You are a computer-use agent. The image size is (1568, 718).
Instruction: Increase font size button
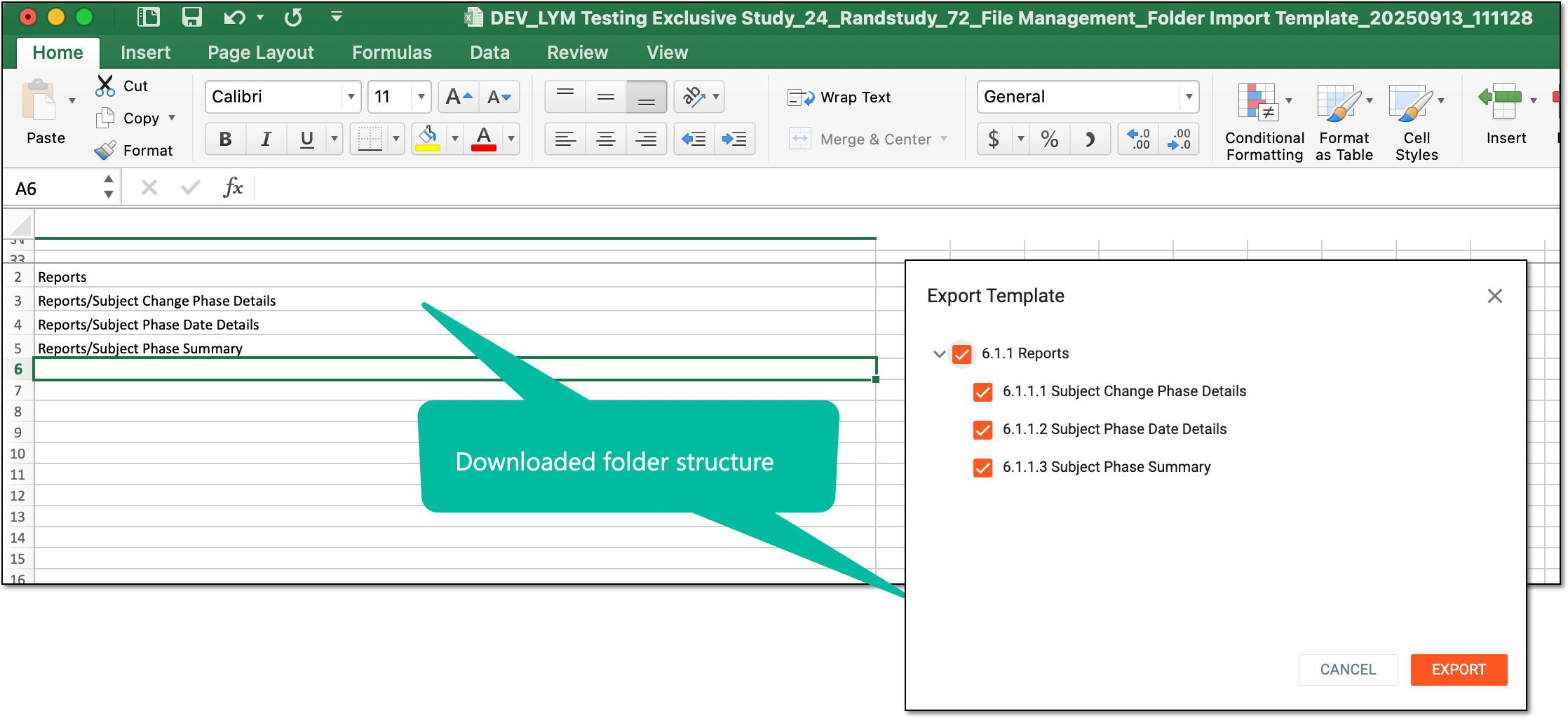[459, 97]
